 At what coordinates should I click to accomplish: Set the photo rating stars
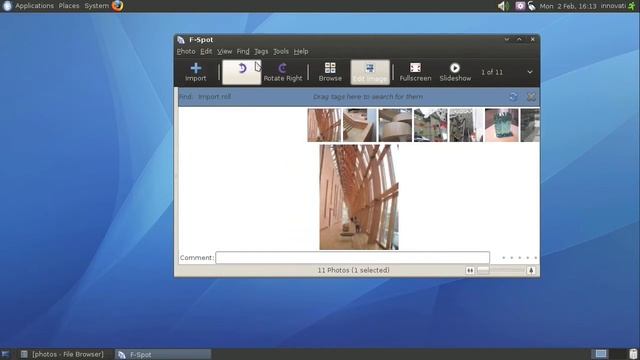coord(519,258)
